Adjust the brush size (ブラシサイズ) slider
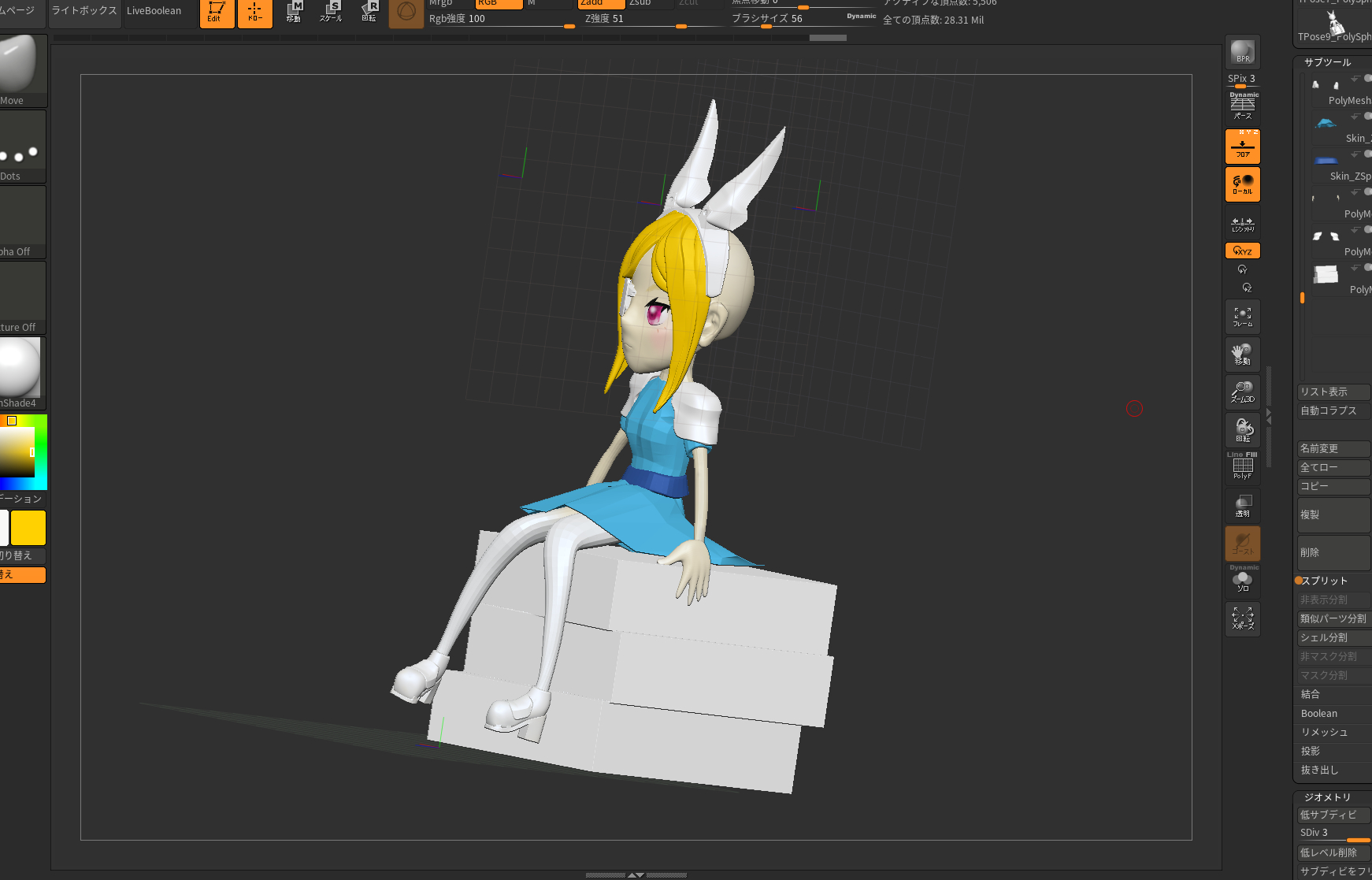Viewport: 1372px width, 880px height. click(x=803, y=19)
